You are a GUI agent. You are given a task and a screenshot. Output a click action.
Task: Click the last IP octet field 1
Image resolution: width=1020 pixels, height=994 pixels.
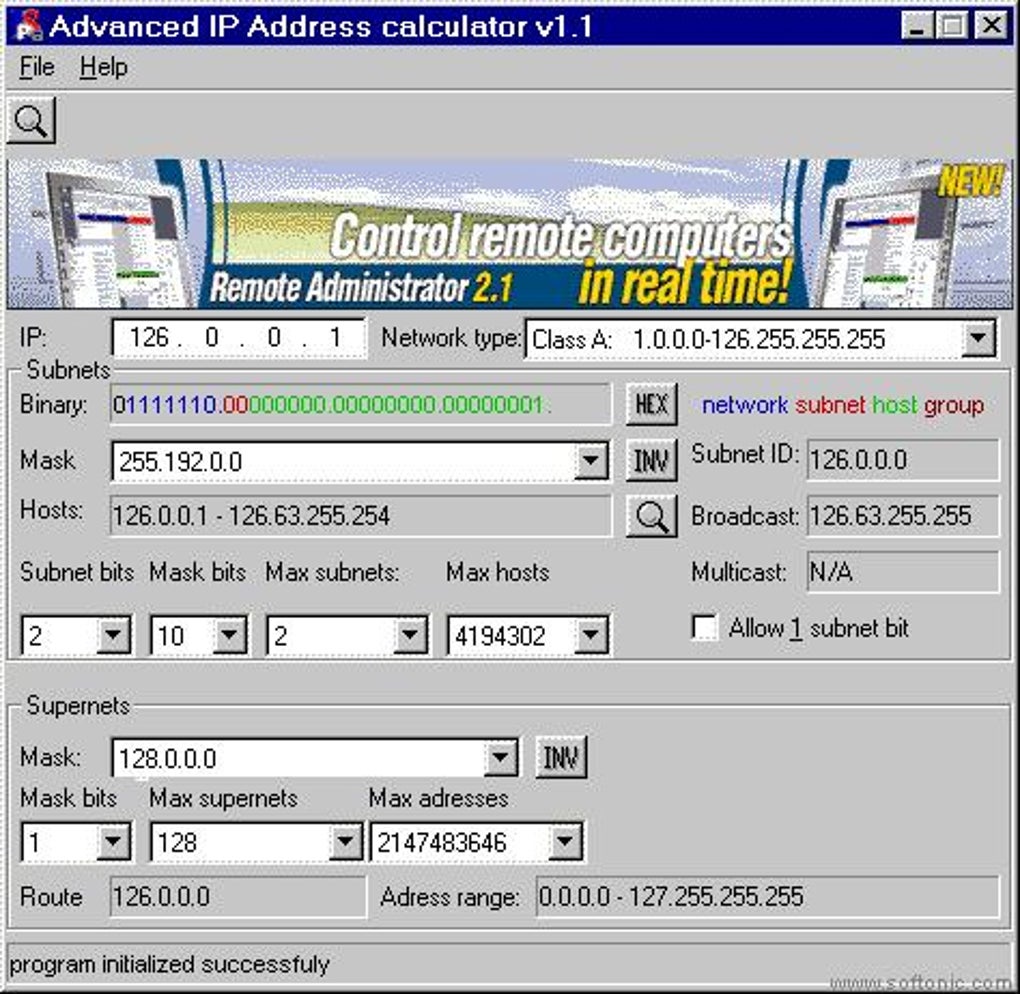[x=335, y=337]
